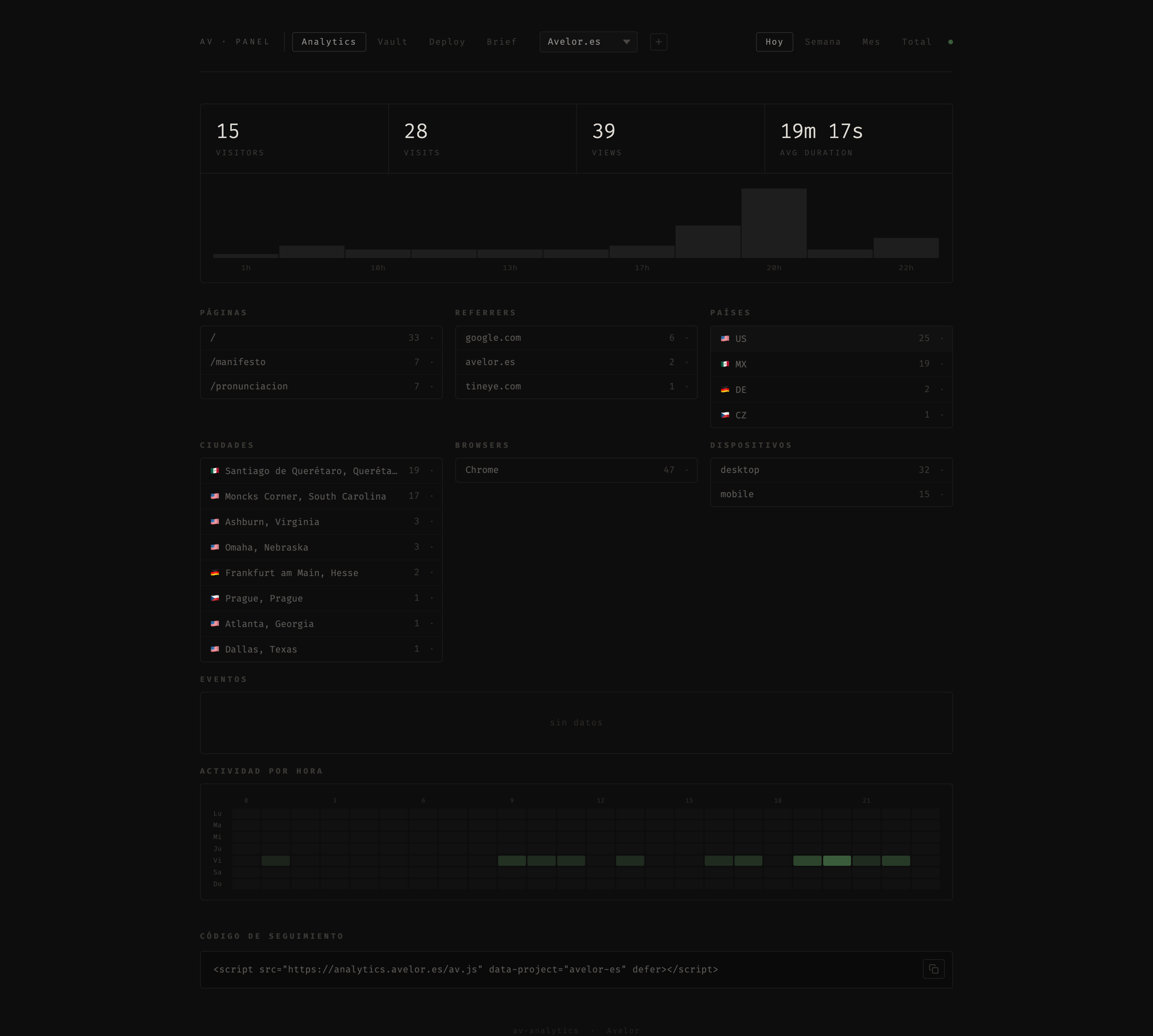1153x1036 pixels.
Task: Select the Visitors stat card
Action: tap(295, 139)
